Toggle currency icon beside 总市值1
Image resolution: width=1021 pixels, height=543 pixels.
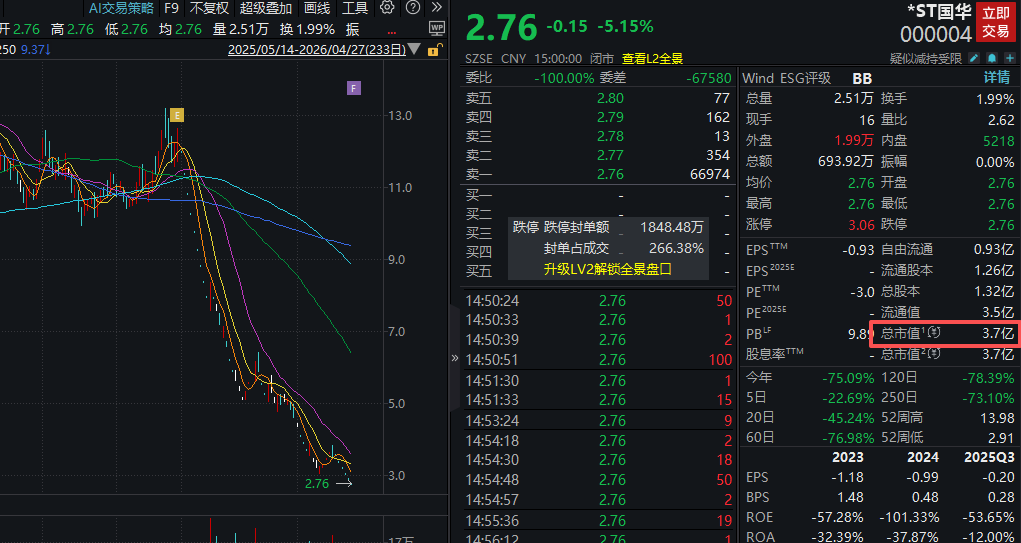click(x=934, y=332)
